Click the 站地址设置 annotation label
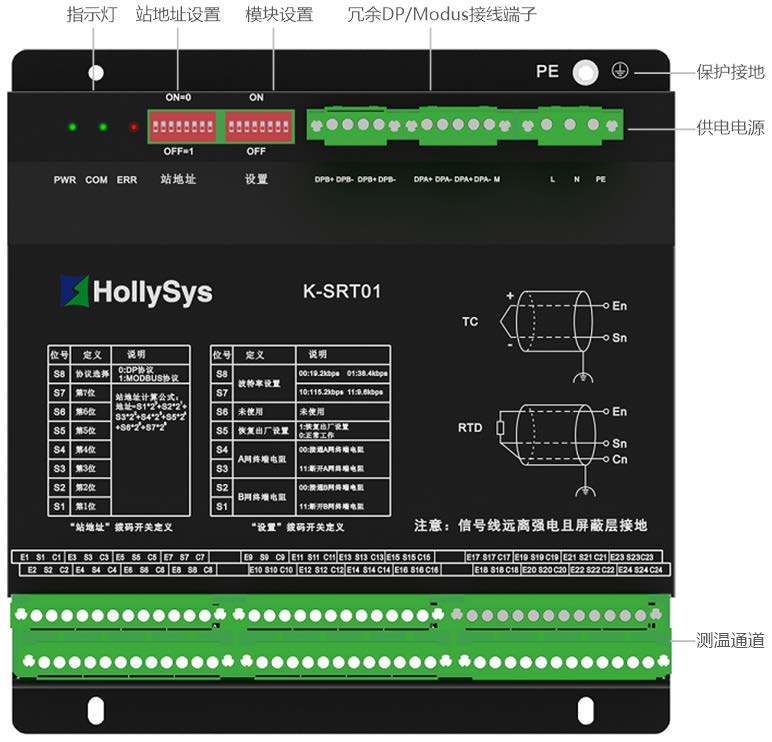Screen dimensions: 772x742 [x=178, y=14]
